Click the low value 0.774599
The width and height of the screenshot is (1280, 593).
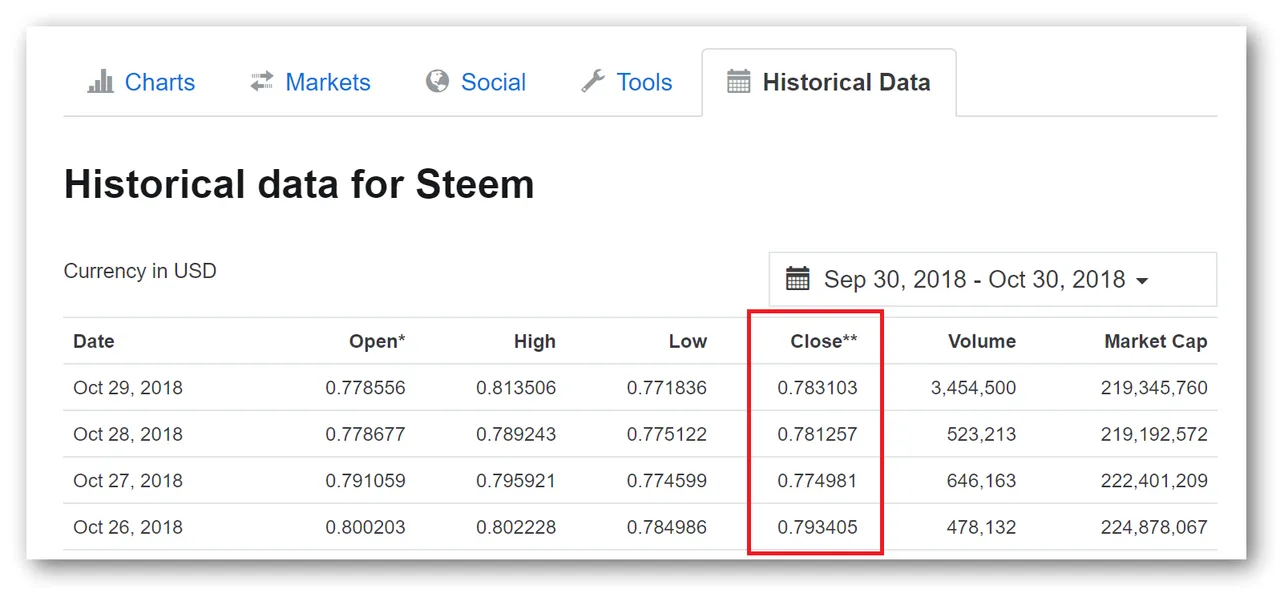[667, 481]
